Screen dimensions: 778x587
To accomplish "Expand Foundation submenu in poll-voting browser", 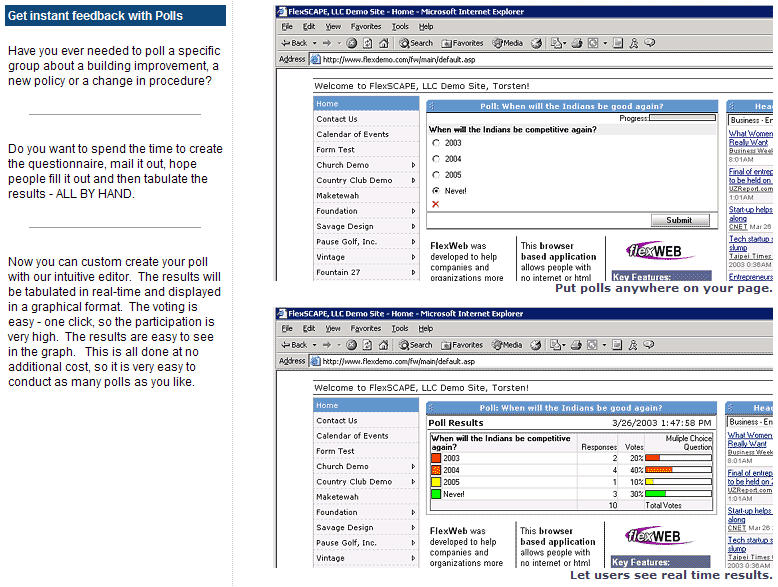I will pyautogui.click(x=413, y=211).
